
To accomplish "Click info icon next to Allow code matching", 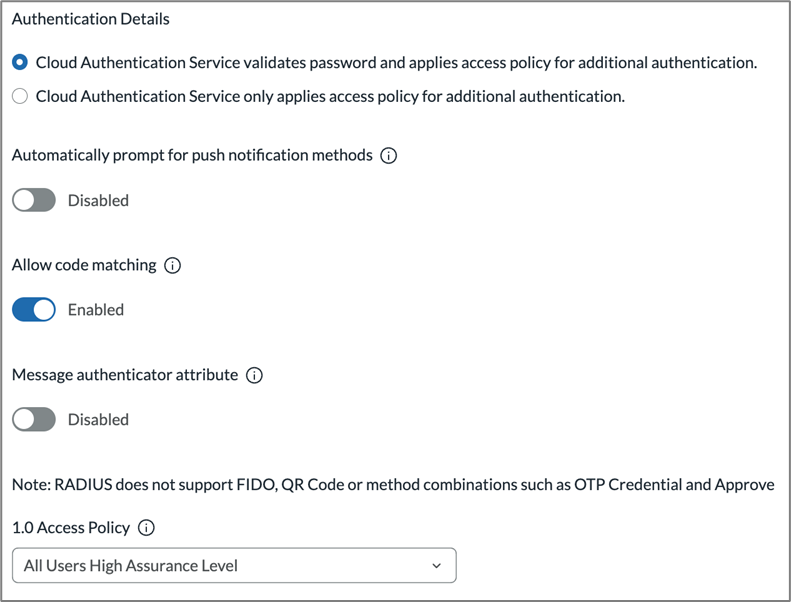I will point(172,266).
